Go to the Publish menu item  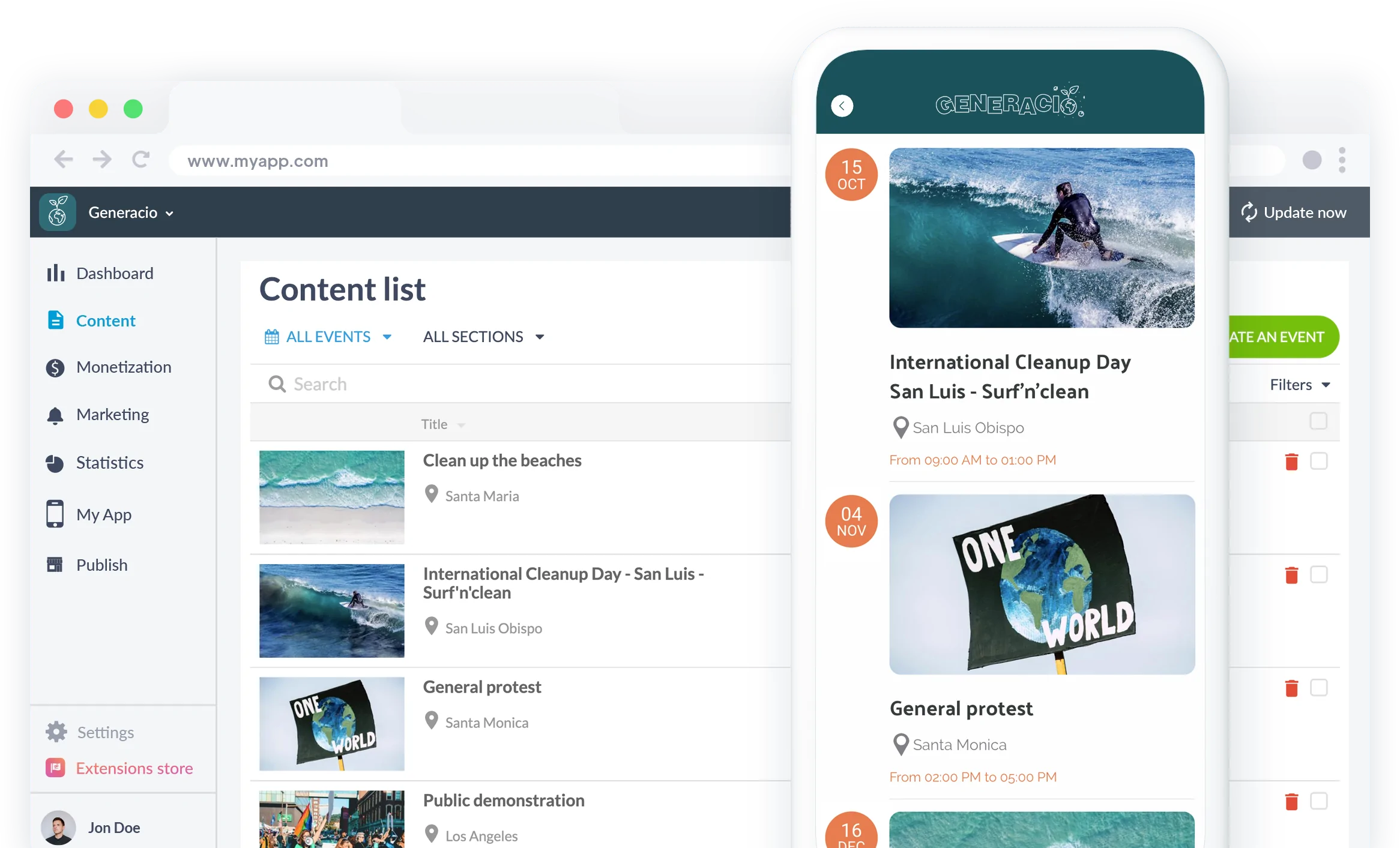point(101,565)
